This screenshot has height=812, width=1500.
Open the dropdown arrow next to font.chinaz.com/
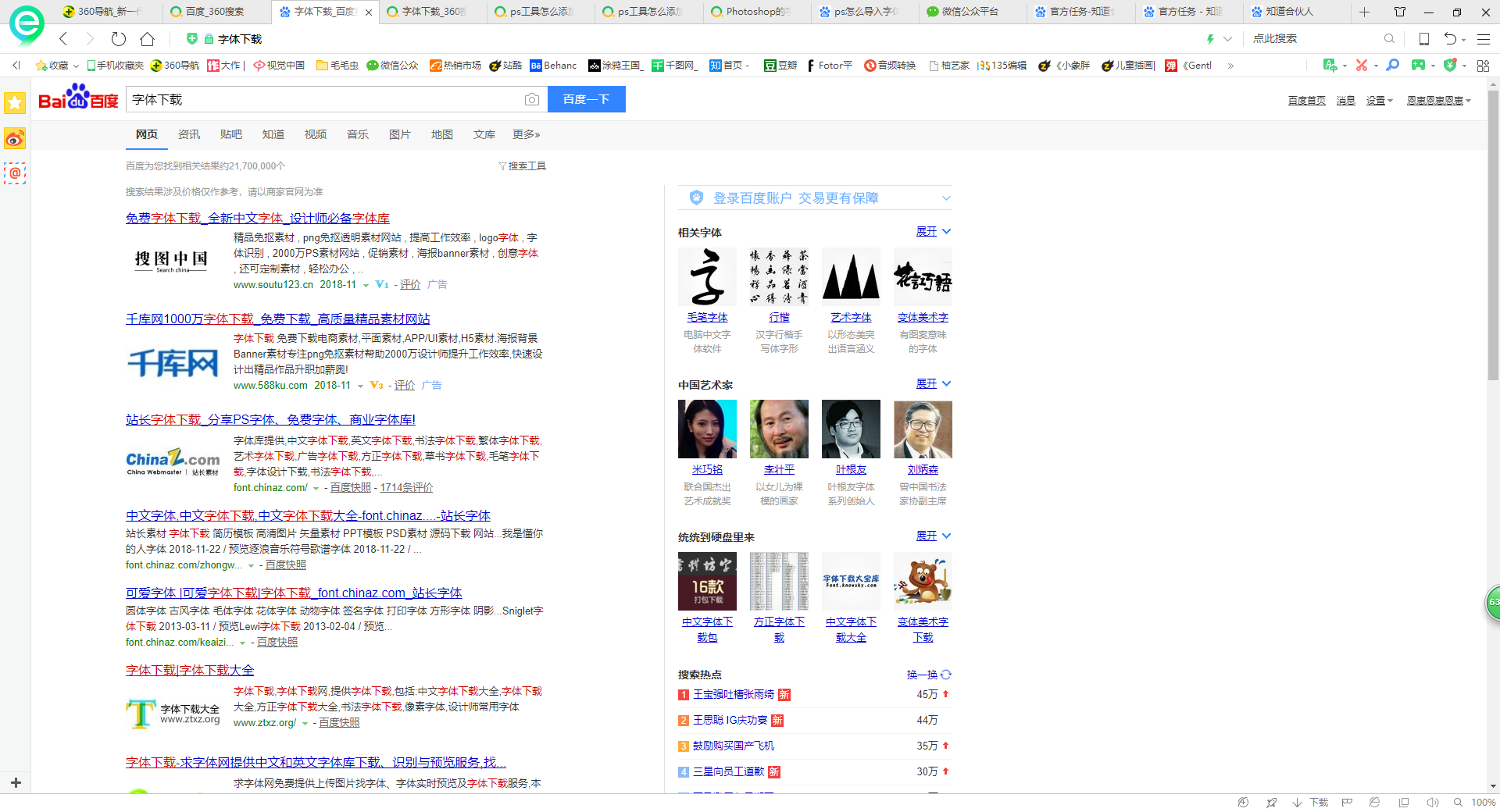pos(316,489)
